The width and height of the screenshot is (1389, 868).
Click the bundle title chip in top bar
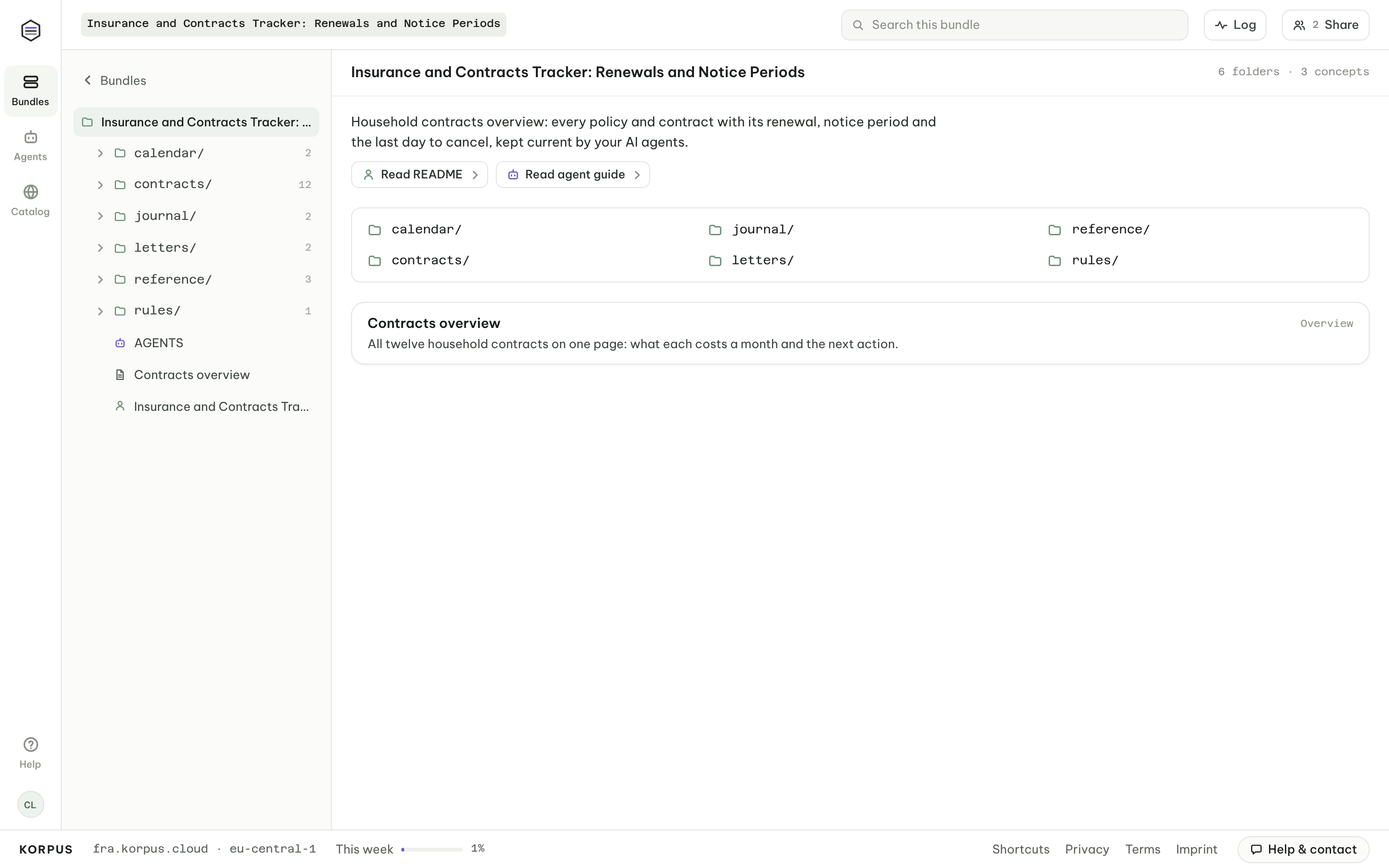coord(293,24)
